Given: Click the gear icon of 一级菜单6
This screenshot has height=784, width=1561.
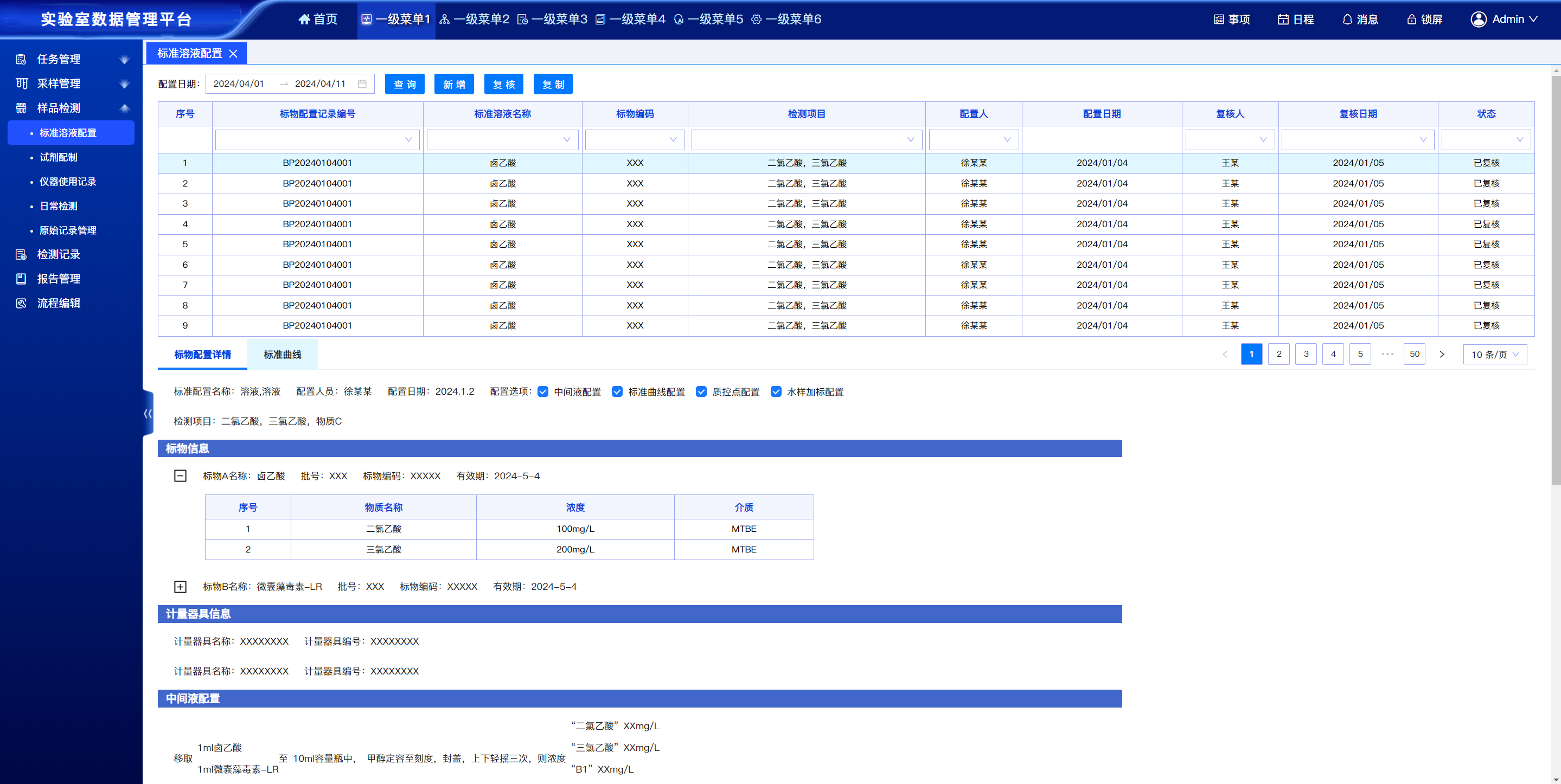Looking at the screenshot, I should pyautogui.click(x=756, y=20).
